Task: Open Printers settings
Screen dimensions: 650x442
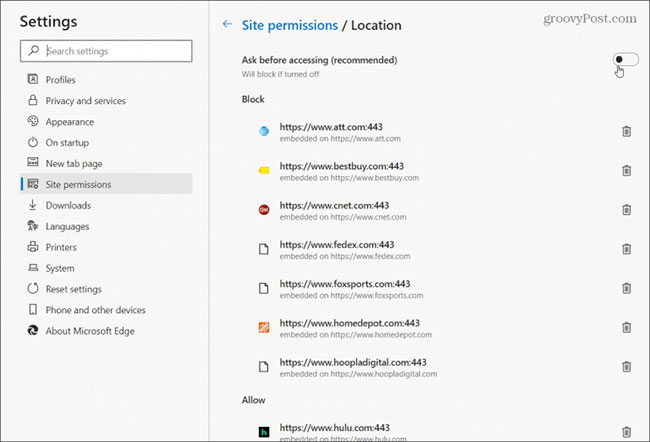Action: (x=106, y=247)
